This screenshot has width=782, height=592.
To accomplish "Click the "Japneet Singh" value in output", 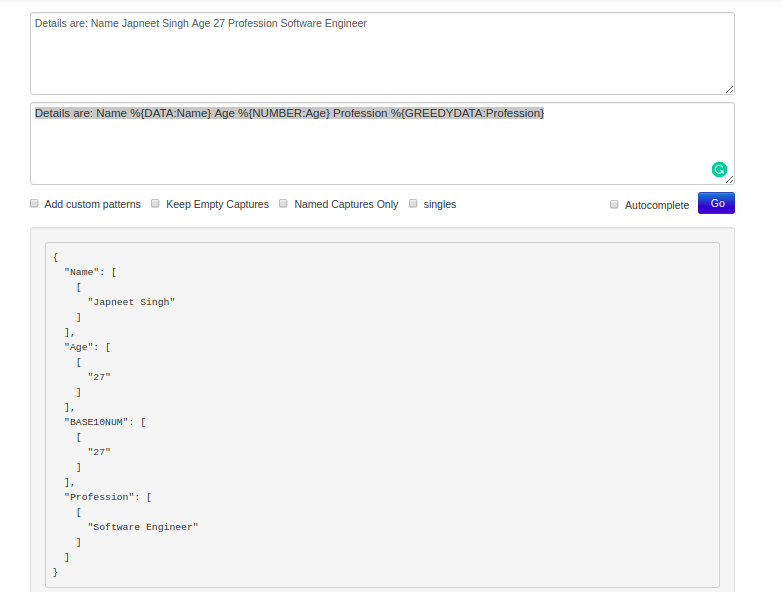I will point(131,302).
